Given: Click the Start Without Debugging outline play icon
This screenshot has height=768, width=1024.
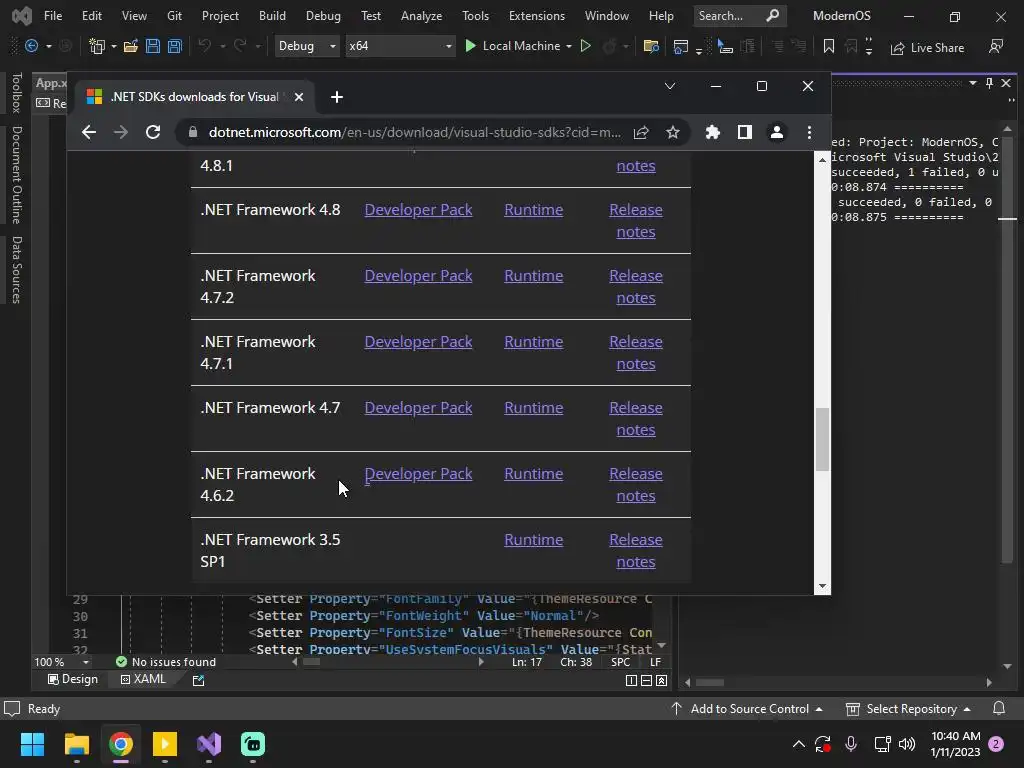Looking at the screenshot, I should pos(586,46).
